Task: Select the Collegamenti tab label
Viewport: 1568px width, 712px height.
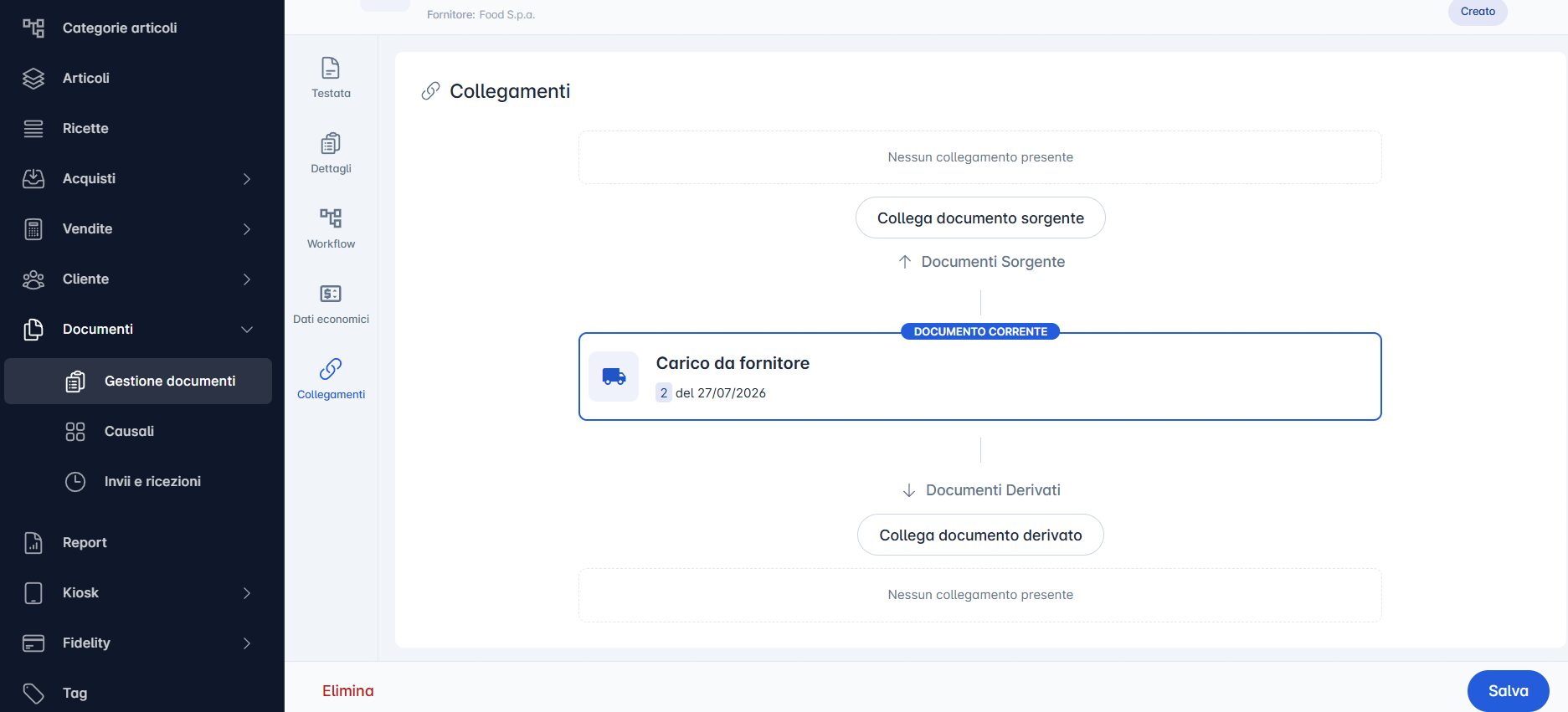Action: (331, 395)
